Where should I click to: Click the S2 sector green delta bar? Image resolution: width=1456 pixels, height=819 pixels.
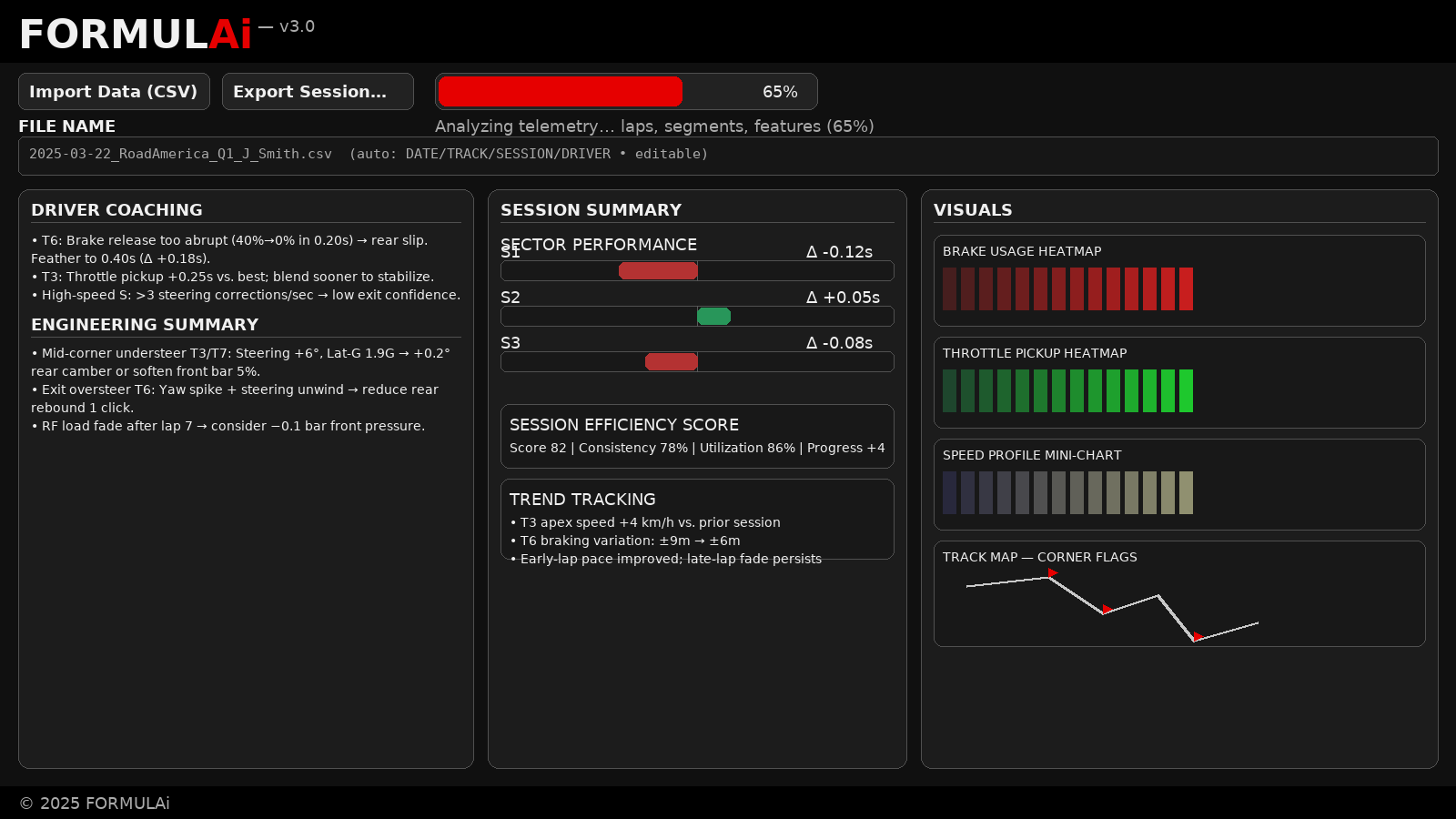pyautogui.click(x=713, y=316)
